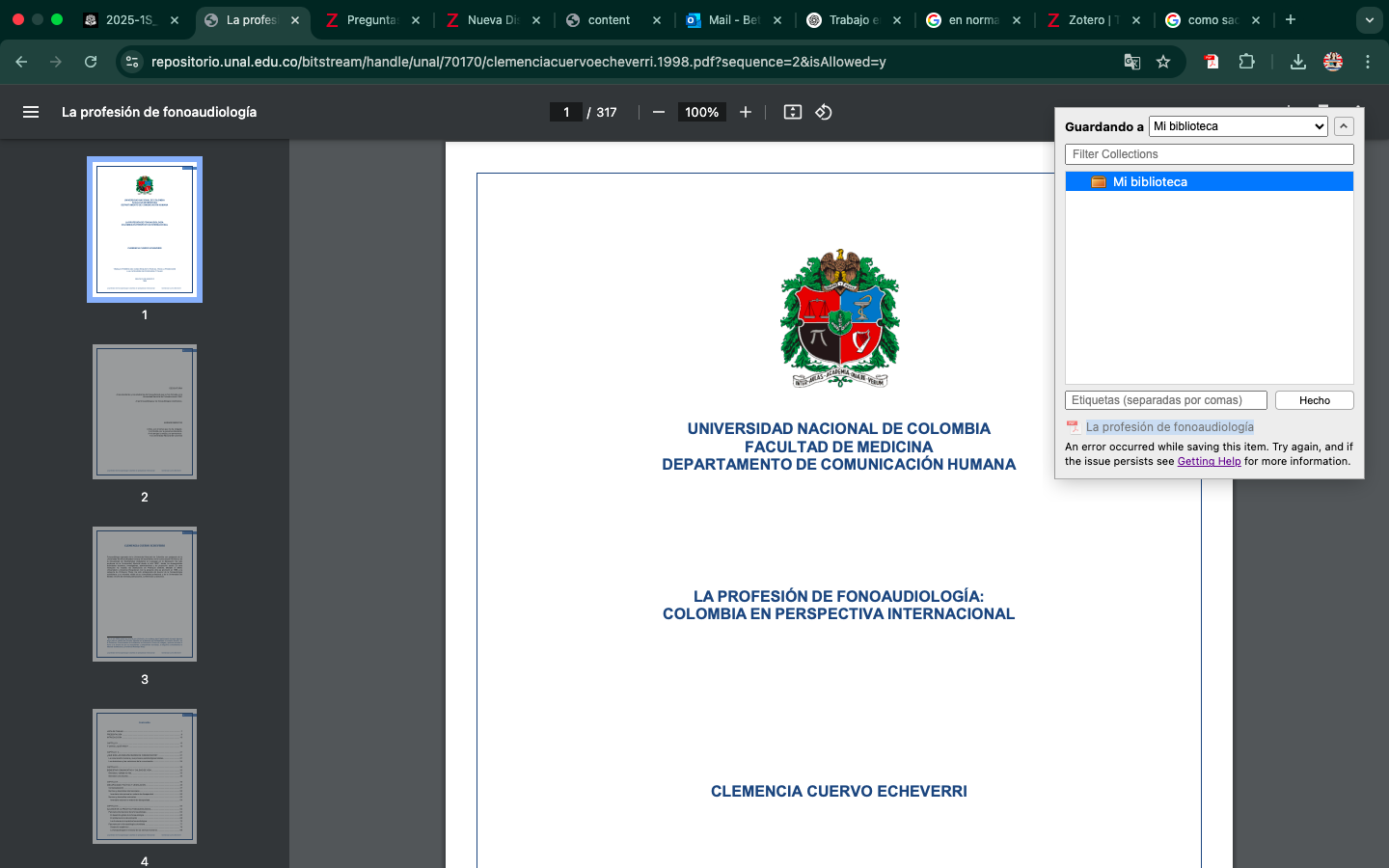Click La profesión de fonoaudiología item title
The width and height of the screenshot is (1389, 868).
(x=1170, y=427)
